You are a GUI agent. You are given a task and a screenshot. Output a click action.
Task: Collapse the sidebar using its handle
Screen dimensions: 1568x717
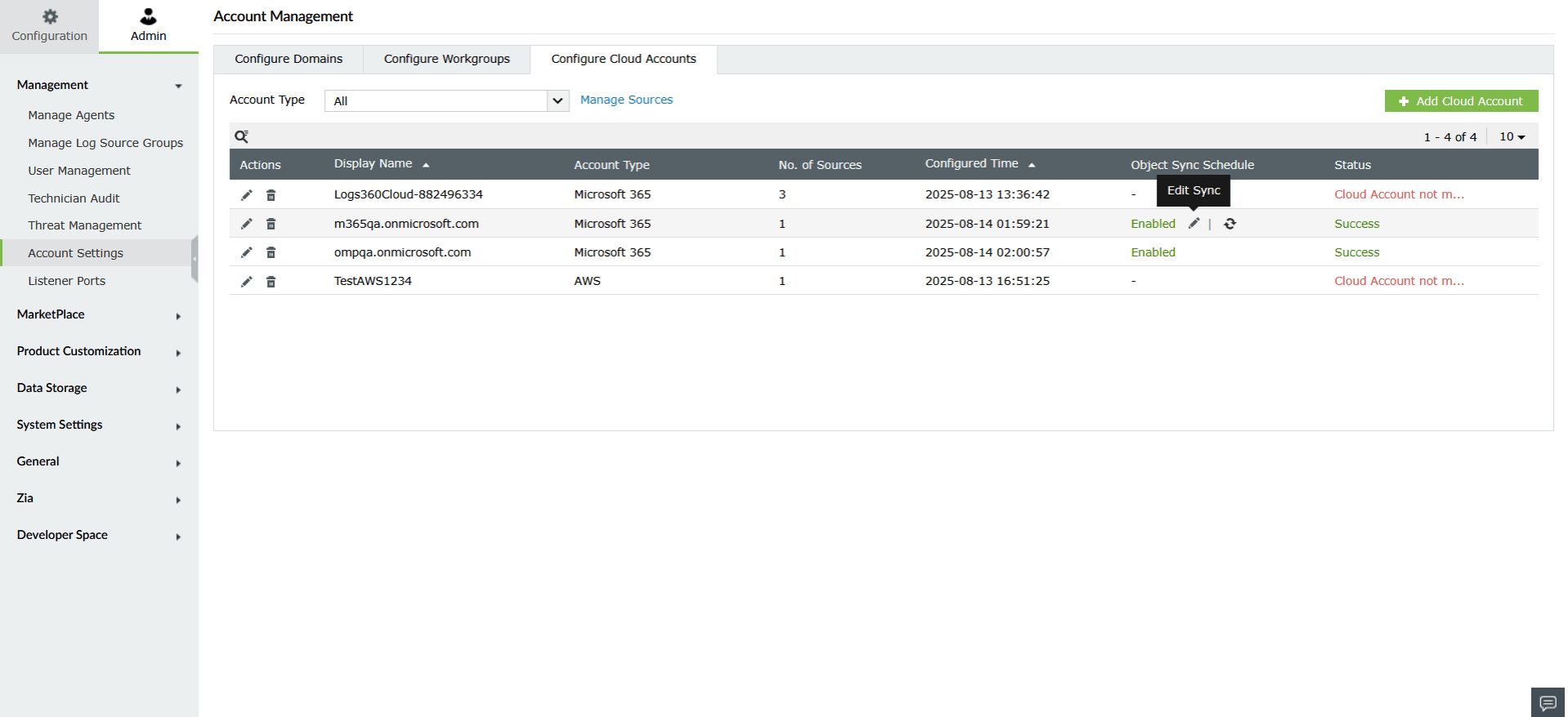[194, 258]
